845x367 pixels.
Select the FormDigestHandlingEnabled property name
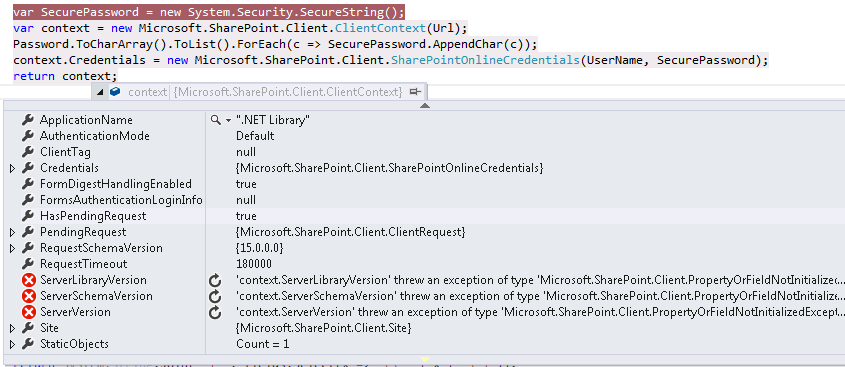[x=116, y=184]
